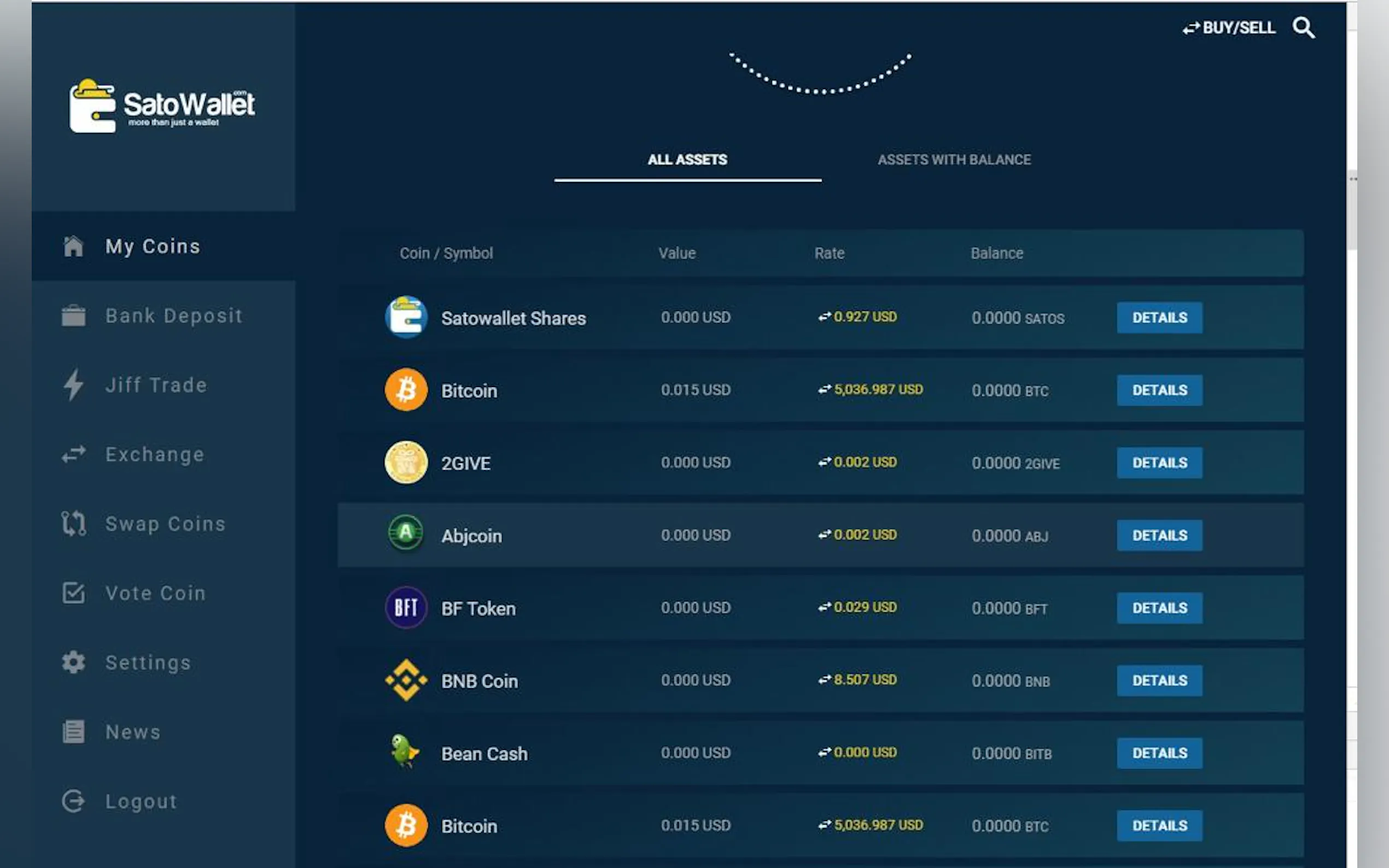1389x868 pixels.
Task: Click the Exchange arrows icon
Action: point(73,455)
